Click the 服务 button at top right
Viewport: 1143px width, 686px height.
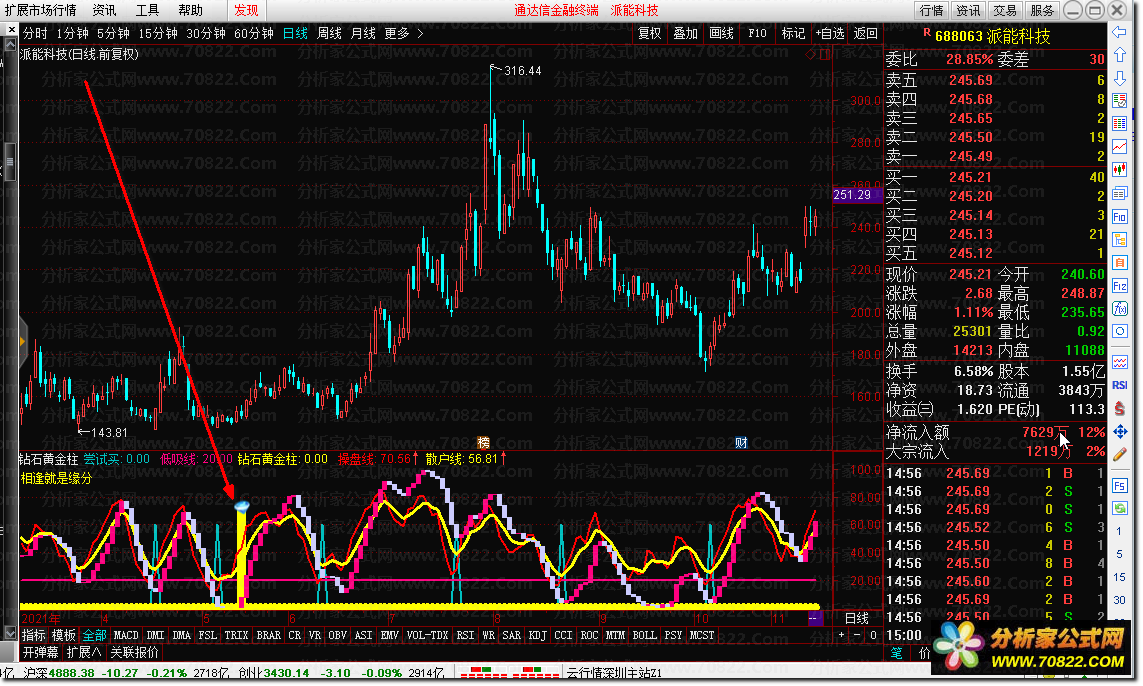point(1042,10)
